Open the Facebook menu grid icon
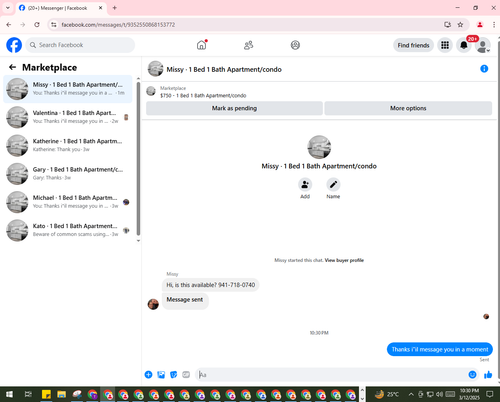This screenshot has width=500, height=402. [x=445, y=45]
